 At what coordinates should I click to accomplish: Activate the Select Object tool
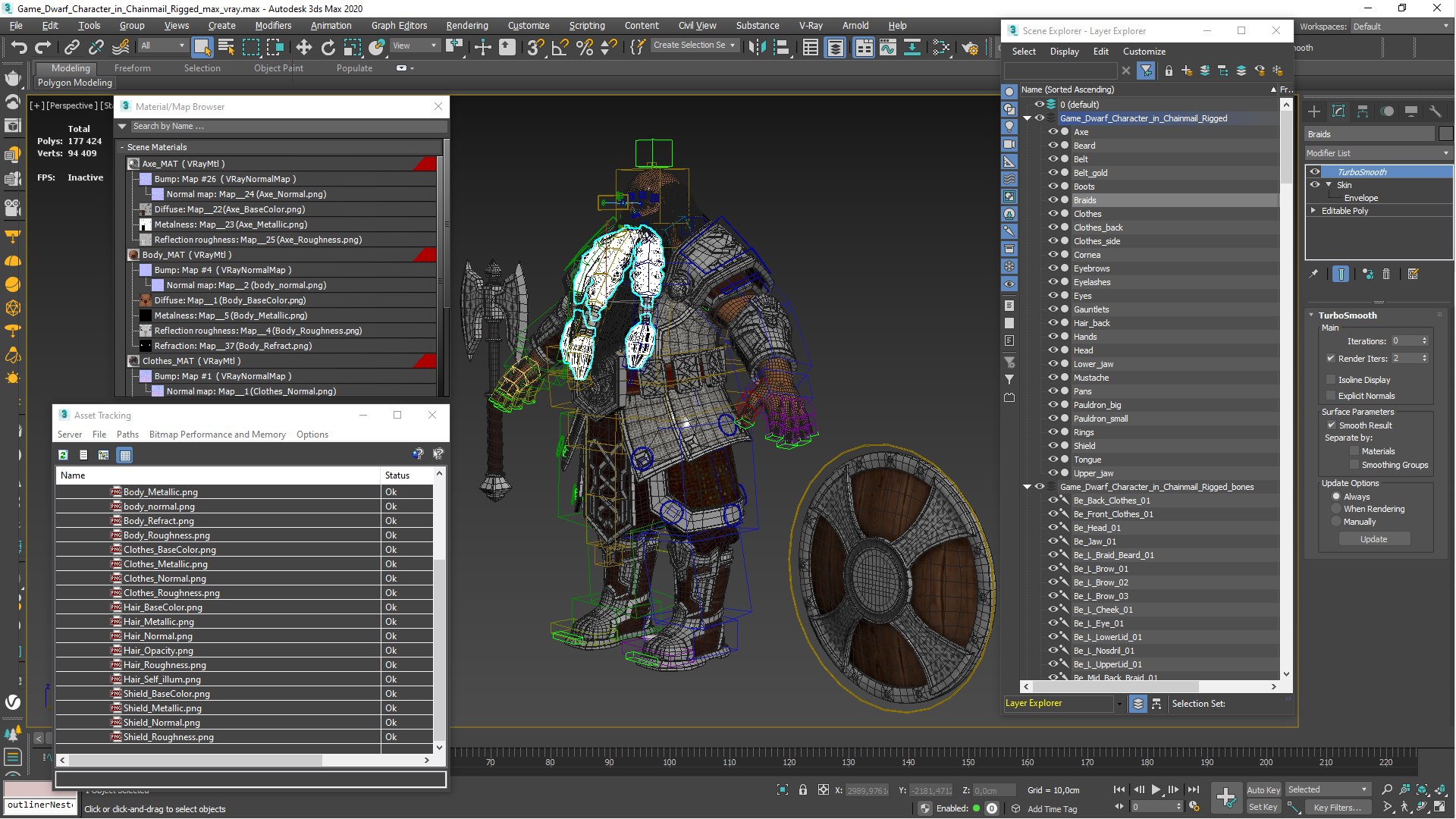(x=202, y=47)
